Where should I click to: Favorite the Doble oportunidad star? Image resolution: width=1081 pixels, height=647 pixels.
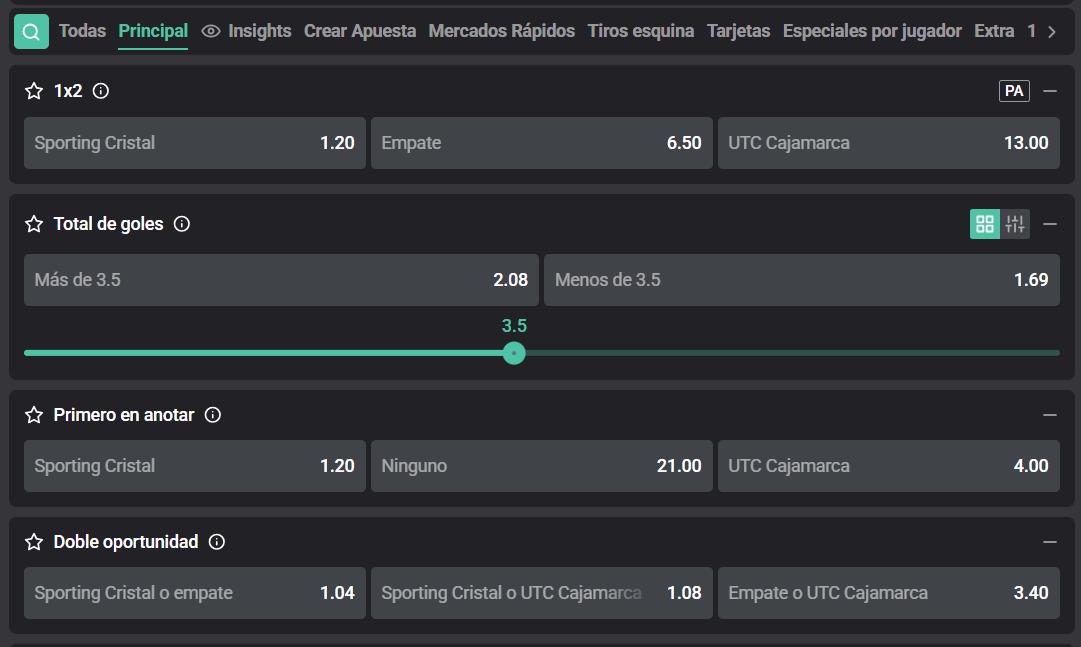pyautogui.click(x=34, y=542)
